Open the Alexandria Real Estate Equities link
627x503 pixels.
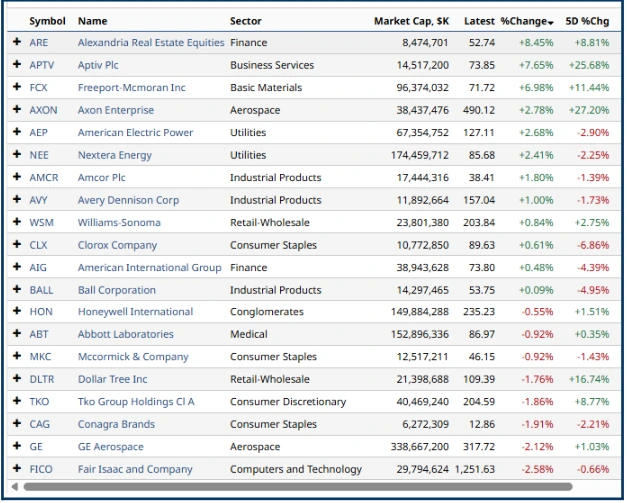(151, 43)
